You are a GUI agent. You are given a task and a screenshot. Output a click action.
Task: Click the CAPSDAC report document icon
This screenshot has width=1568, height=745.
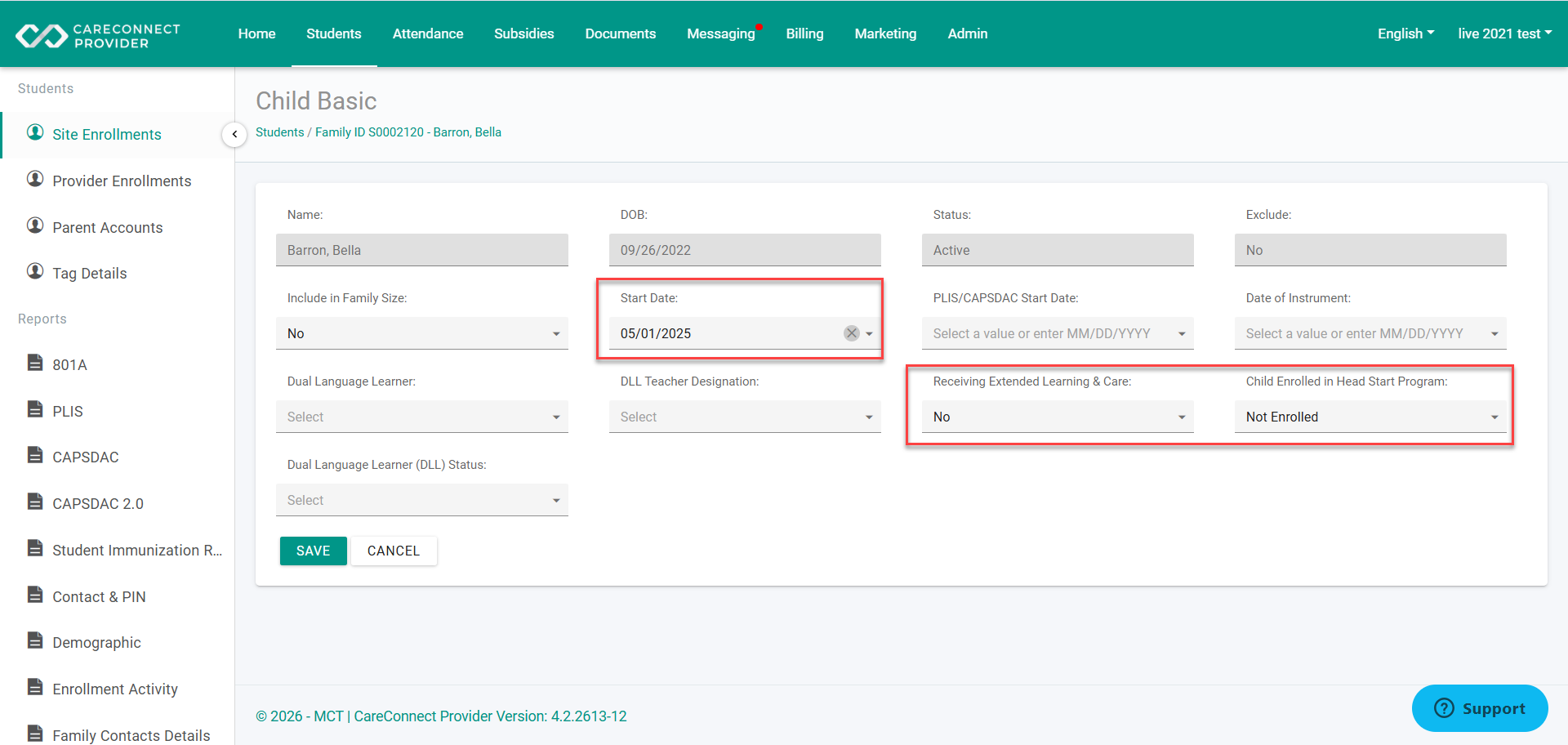point(35,455)
